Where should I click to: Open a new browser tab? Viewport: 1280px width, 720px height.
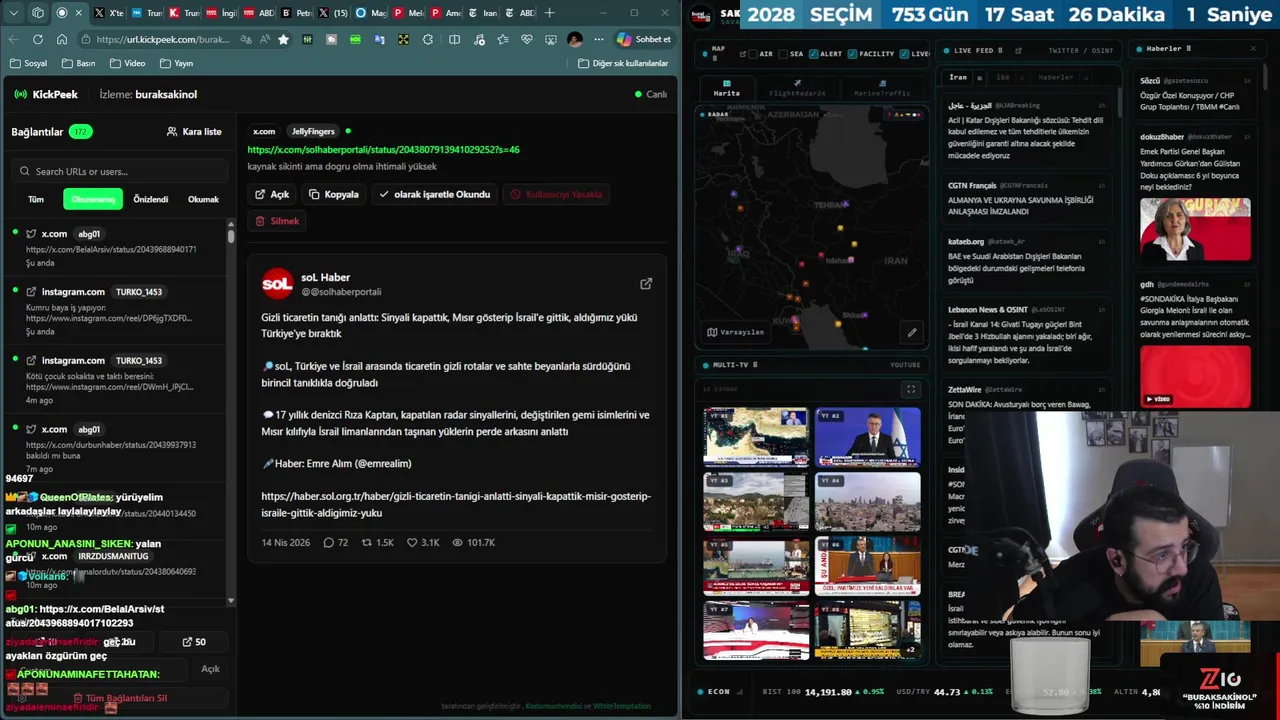(549, 13)
